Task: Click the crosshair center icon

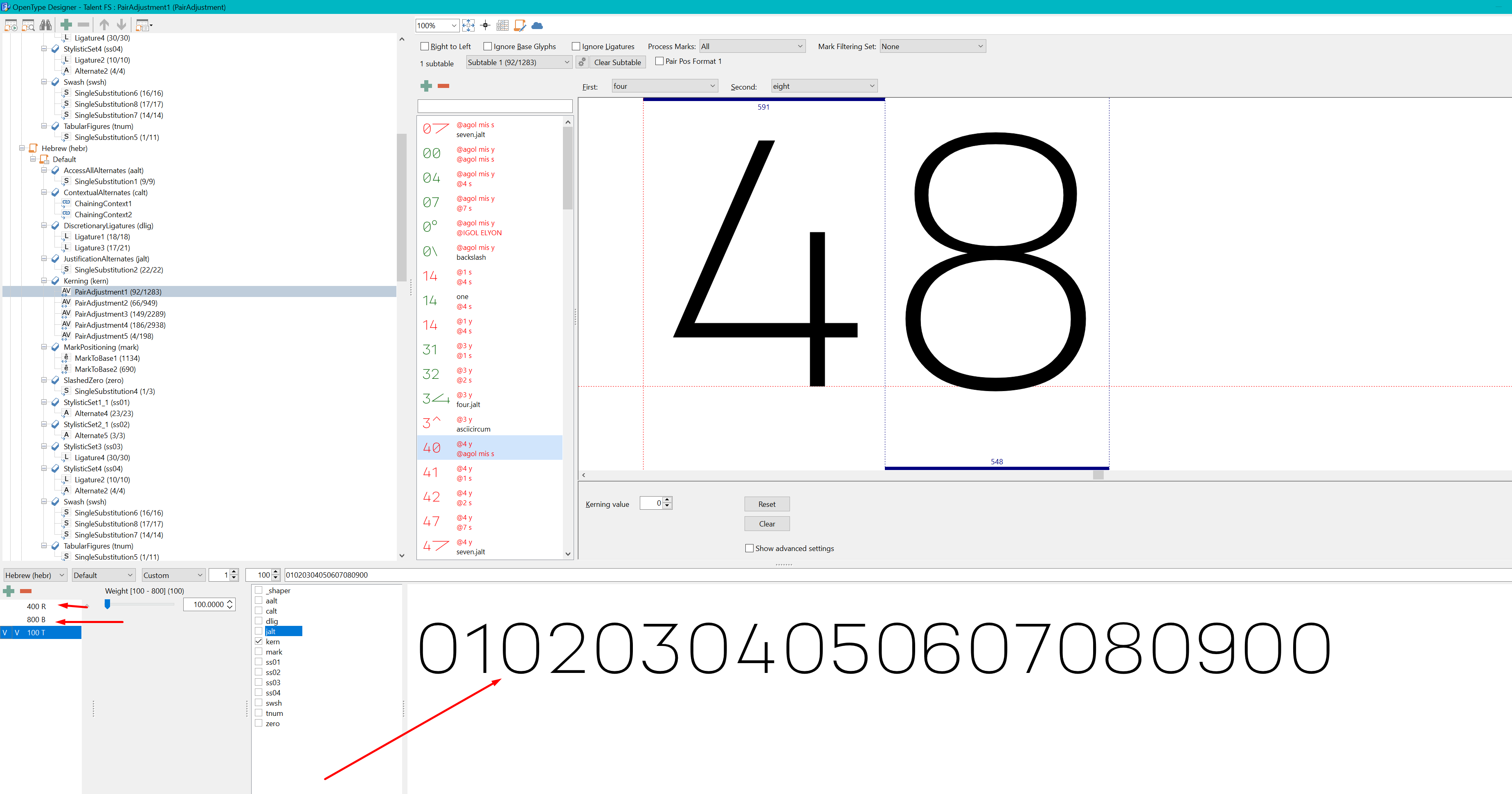Action: tap(486, 25)
